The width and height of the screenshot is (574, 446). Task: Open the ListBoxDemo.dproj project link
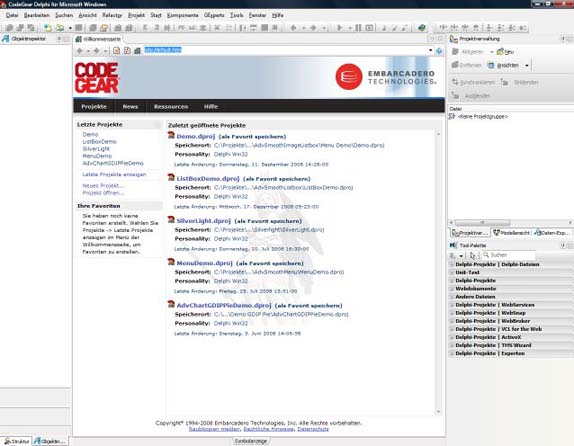click(208, 178)
